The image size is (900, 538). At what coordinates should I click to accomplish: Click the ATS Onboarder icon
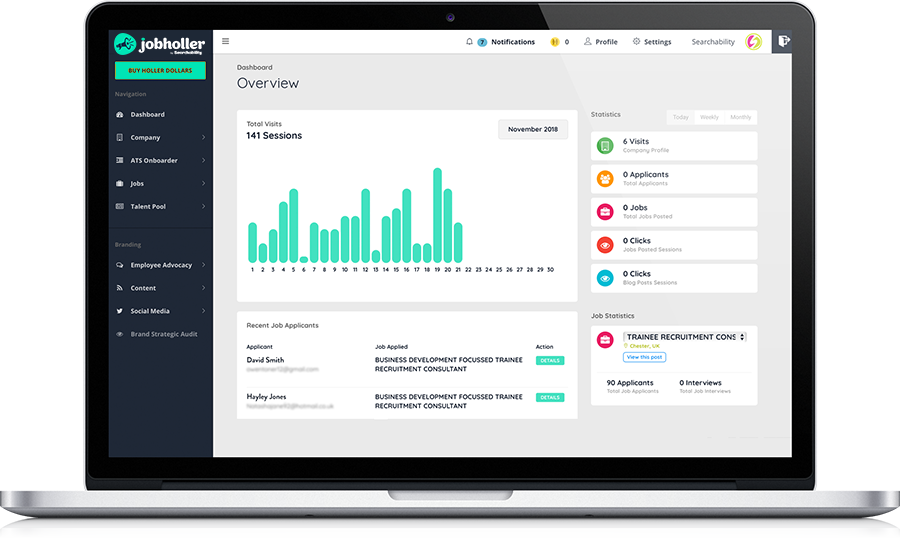tap(119, 160)
